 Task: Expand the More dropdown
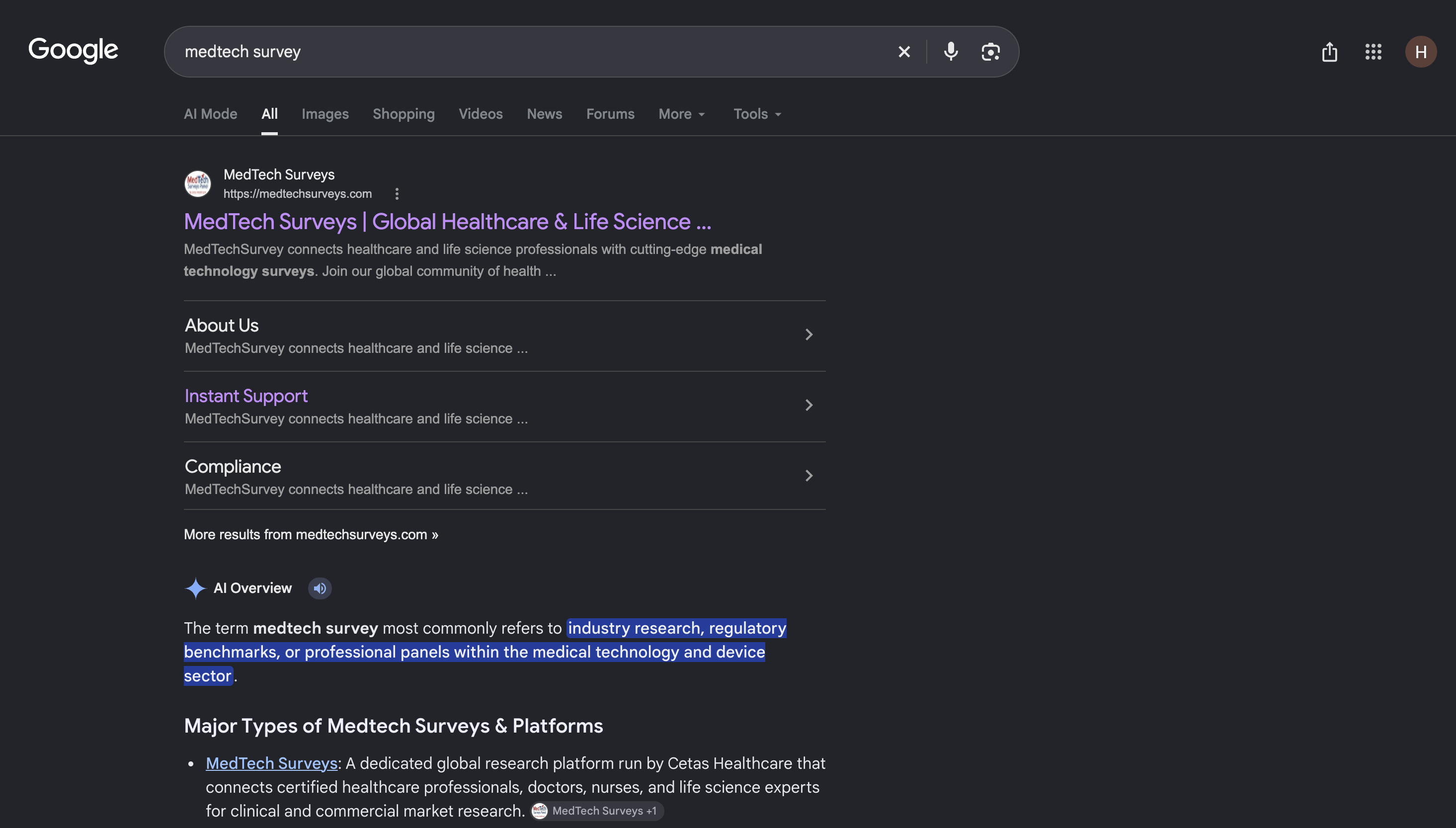[682, 114]
